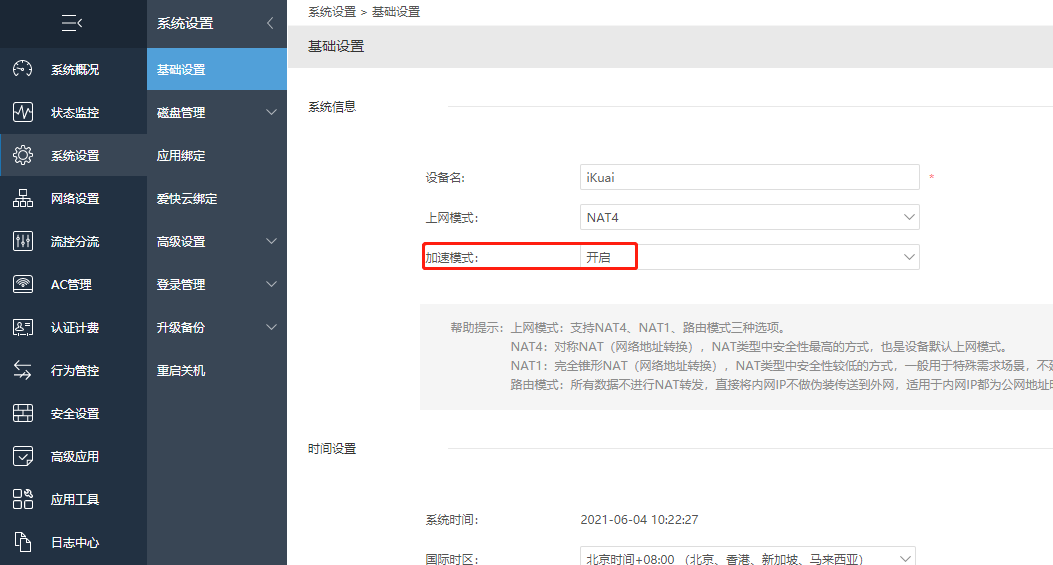
Task: Click the 认证计费 ID card icon
Action: (x=22, y=327)
